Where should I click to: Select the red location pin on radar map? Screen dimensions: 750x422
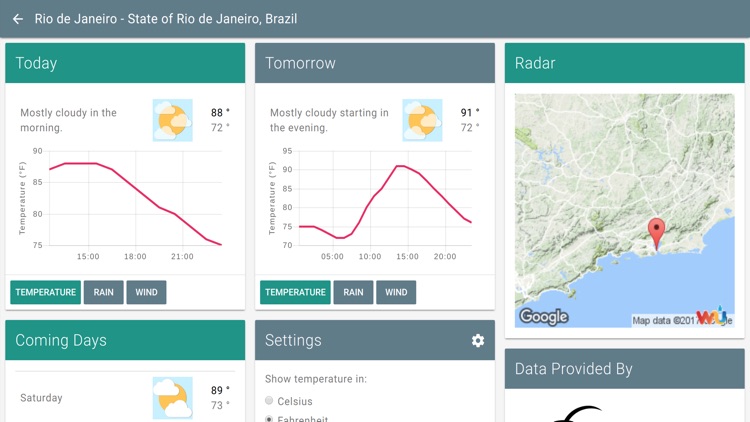(x=656, y=234)
